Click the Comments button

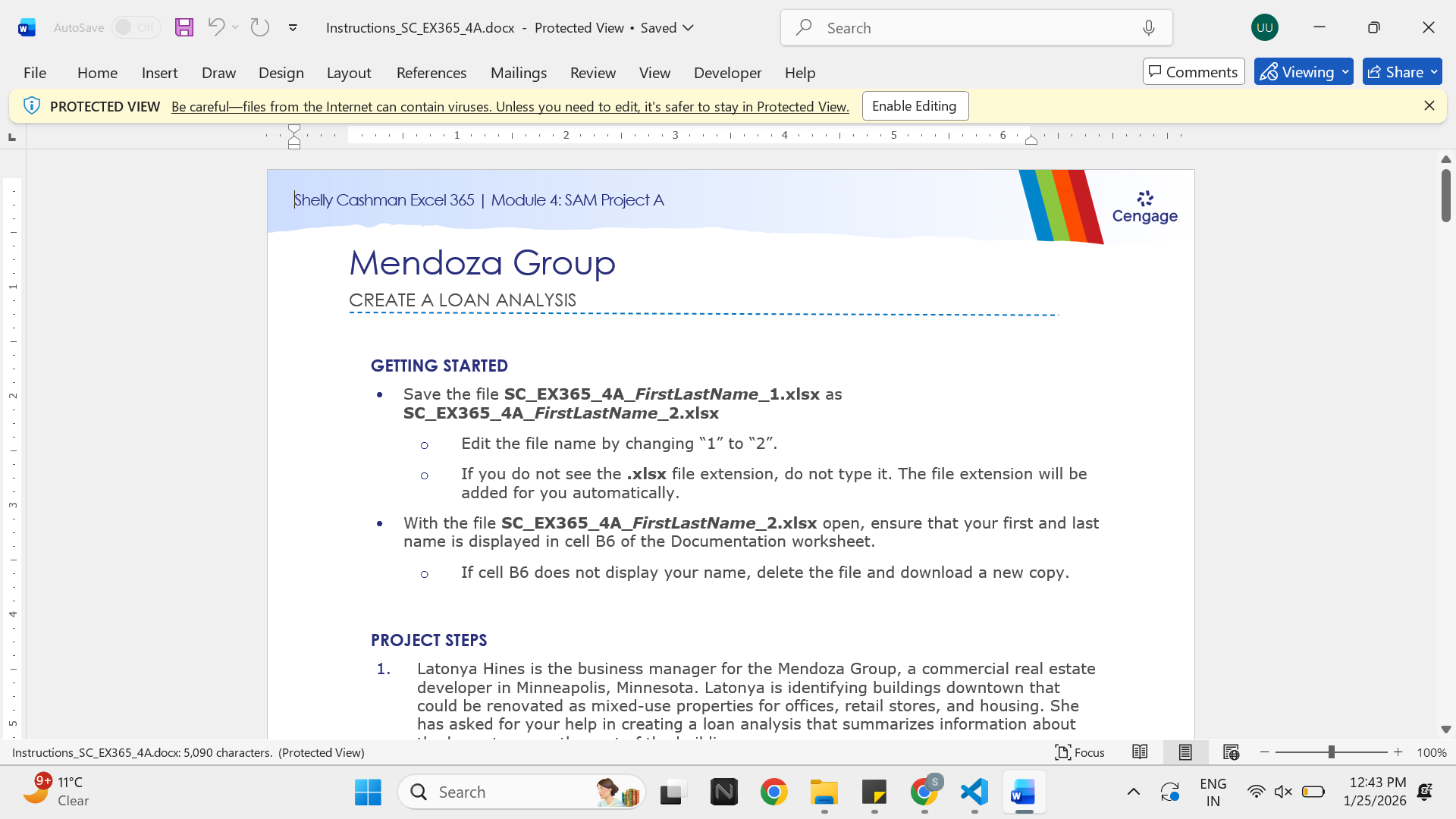[x=1194, y=72]
